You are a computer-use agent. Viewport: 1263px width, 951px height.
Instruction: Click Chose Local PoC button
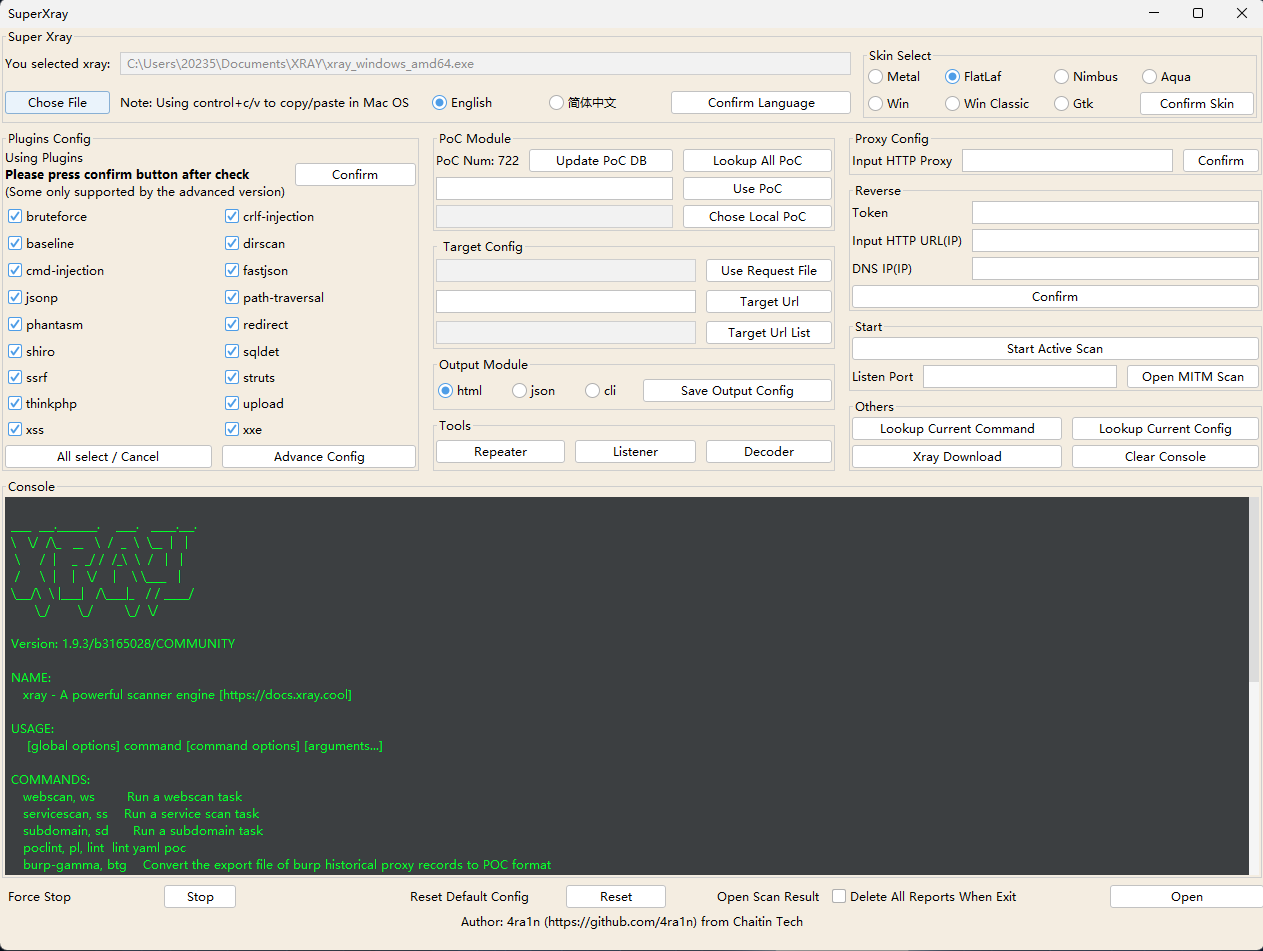click(x=757, y=217)
